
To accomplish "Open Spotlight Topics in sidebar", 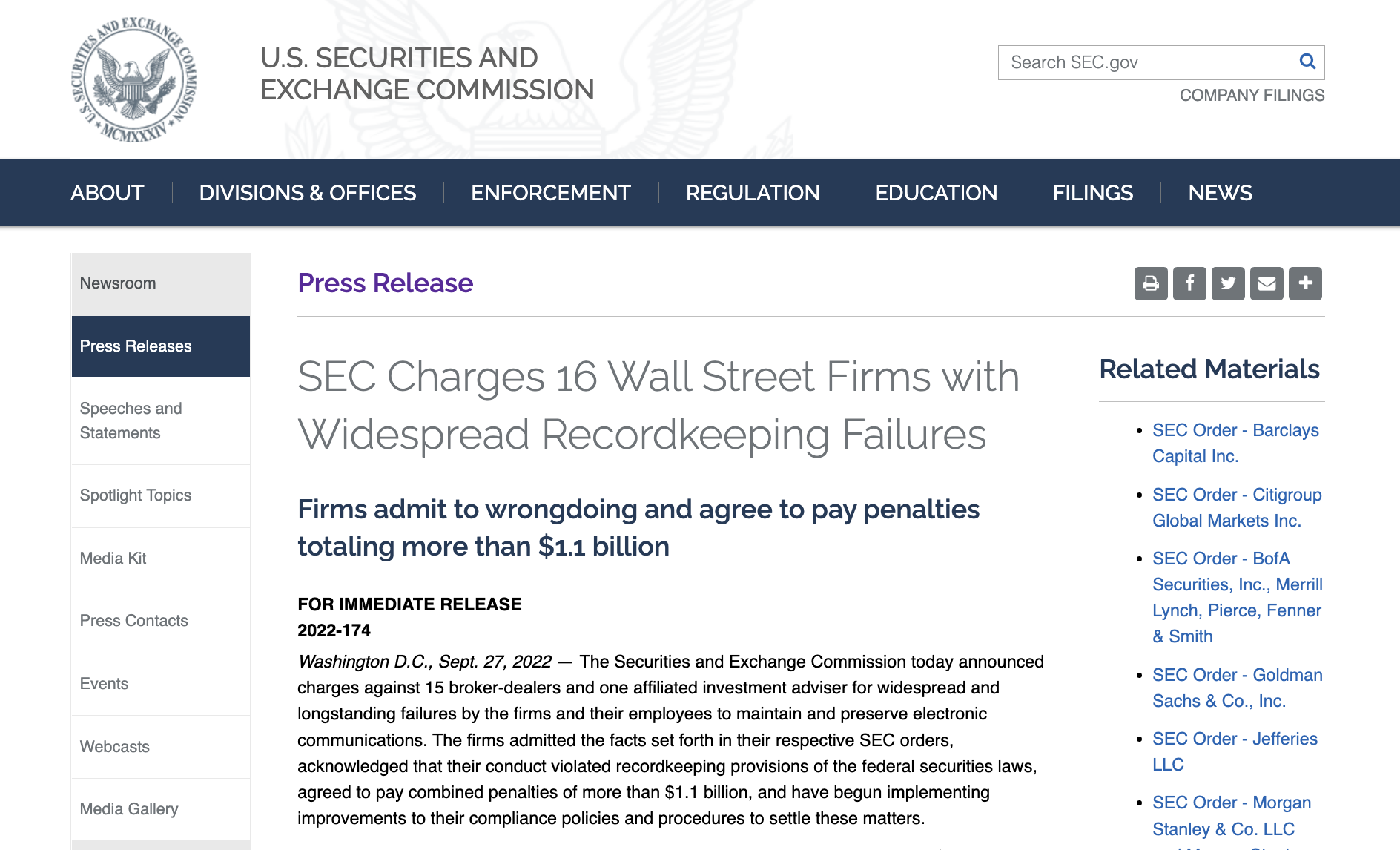I will click(x=136, y=495).
